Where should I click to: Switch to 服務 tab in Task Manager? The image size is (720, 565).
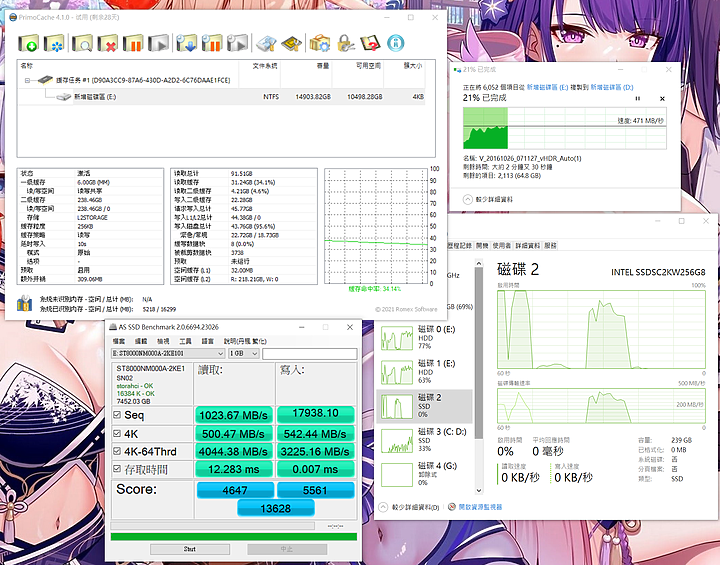(550, 246)
